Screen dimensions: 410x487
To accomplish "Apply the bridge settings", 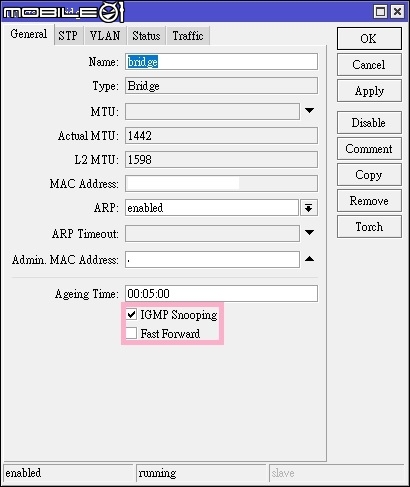I will (x=369, y=91).
